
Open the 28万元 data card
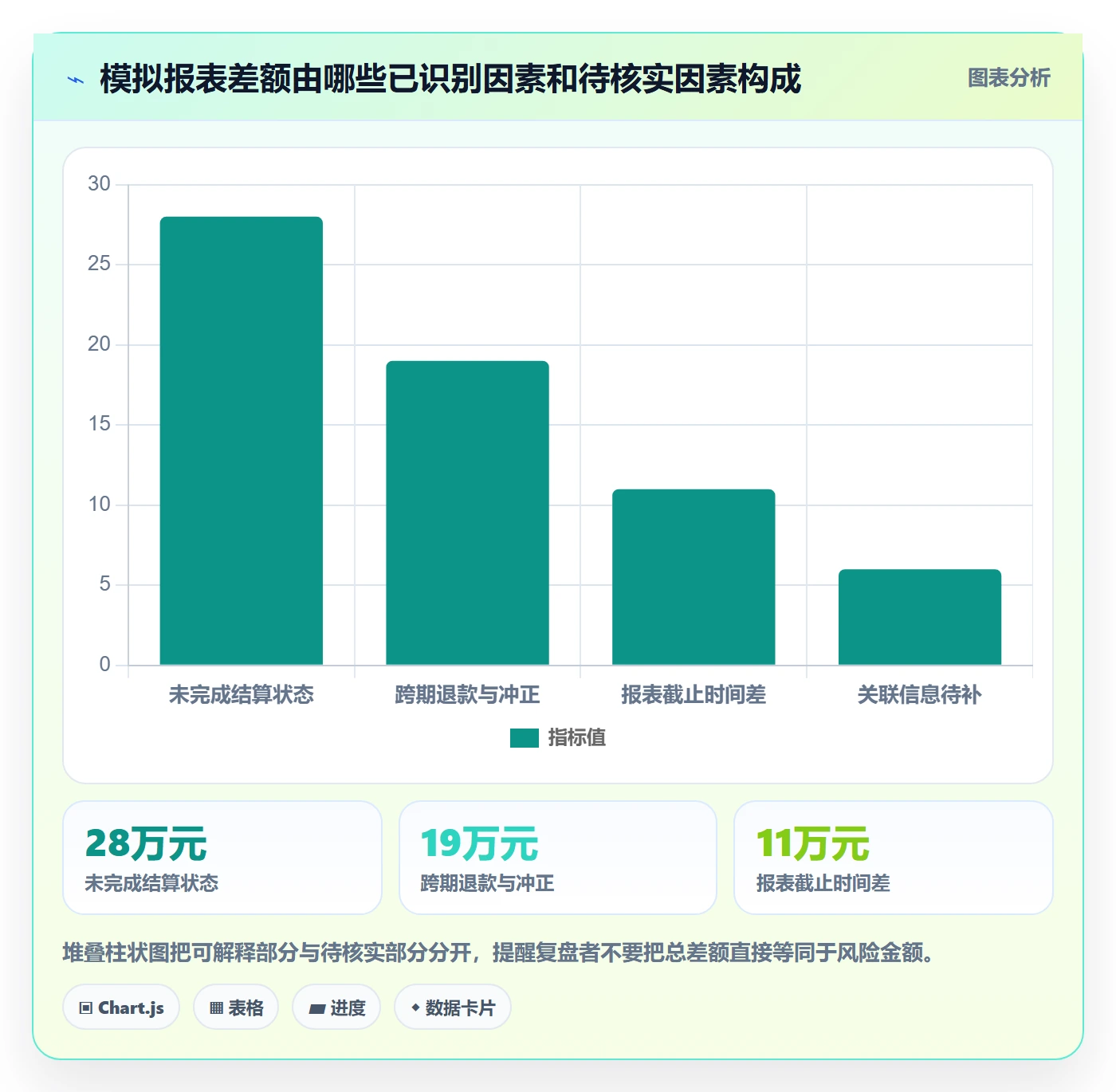(x=222, y=858)
